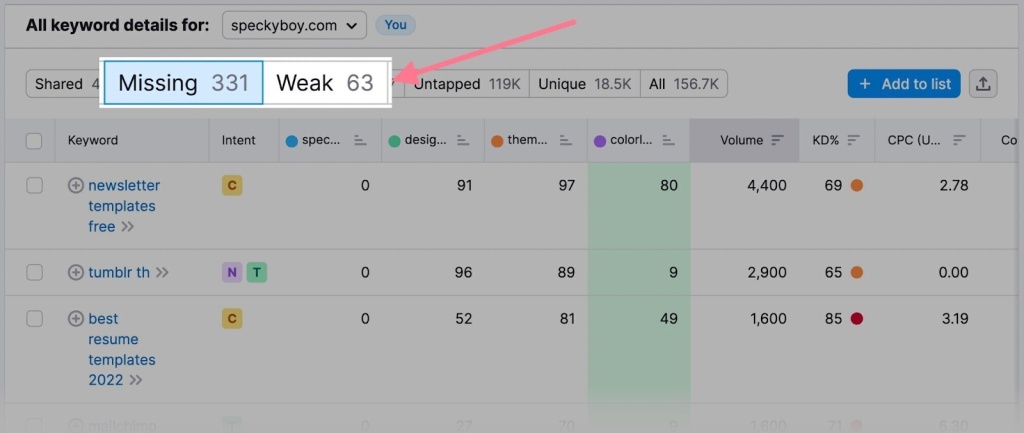
Task: Expand newsletter templates free double-chevron
Action: pyautogui.click(x=128, y=227)
